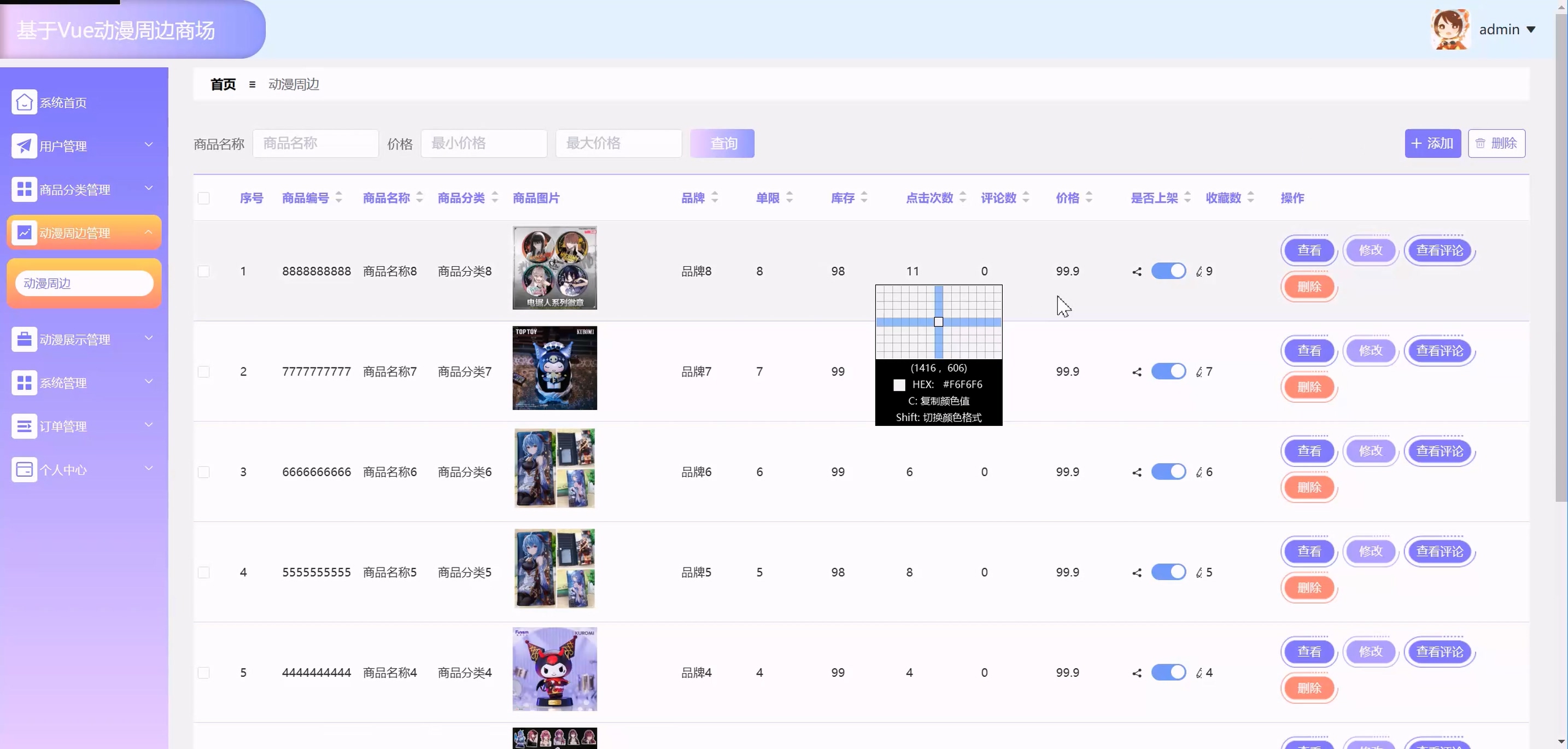Click 查看评论 for 商品名称6
Image resolution: width=1568 pixels, height=749 pixels.
tap(1439, 451)
